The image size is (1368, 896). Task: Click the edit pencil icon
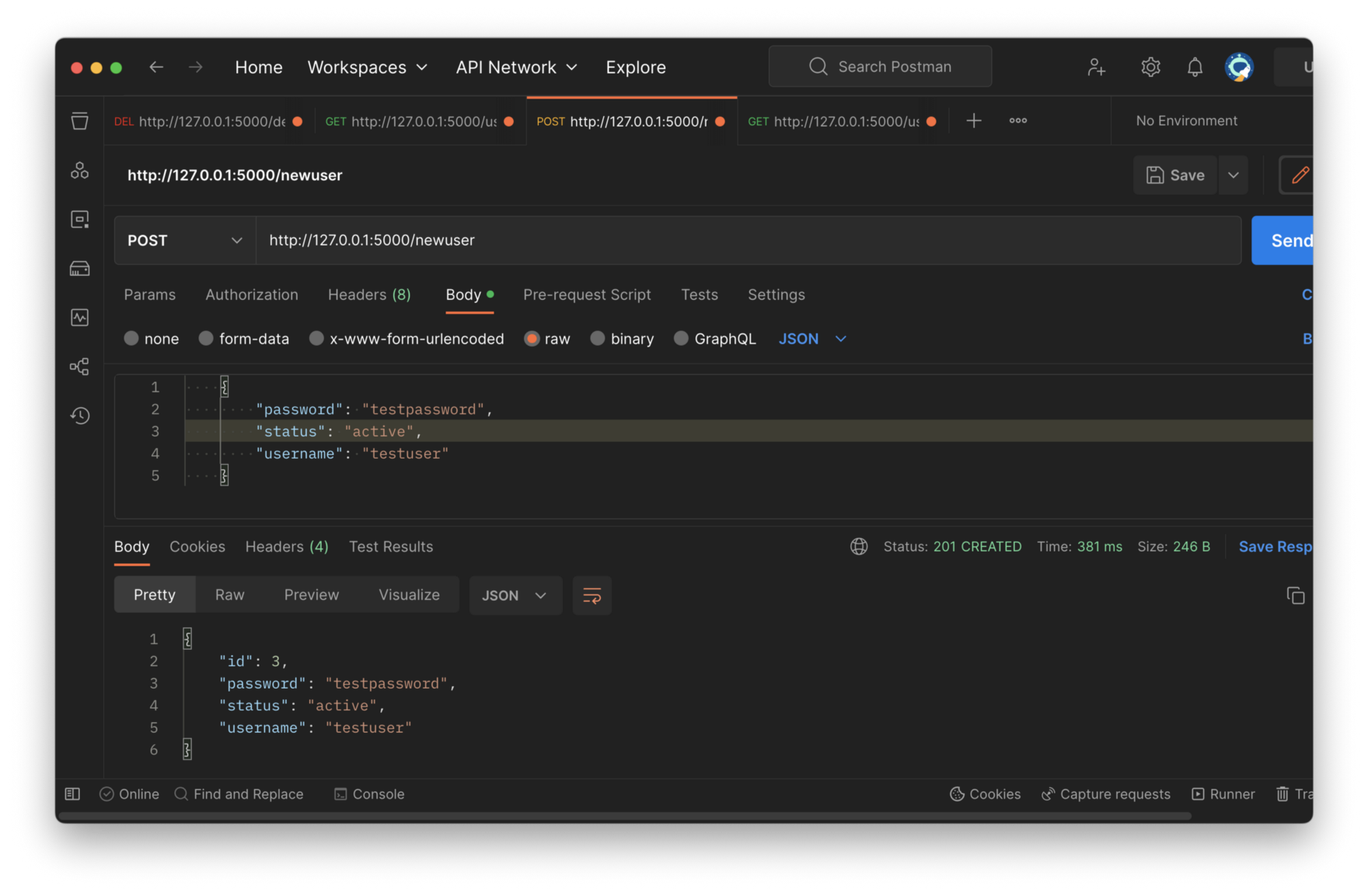(1300, 175)
